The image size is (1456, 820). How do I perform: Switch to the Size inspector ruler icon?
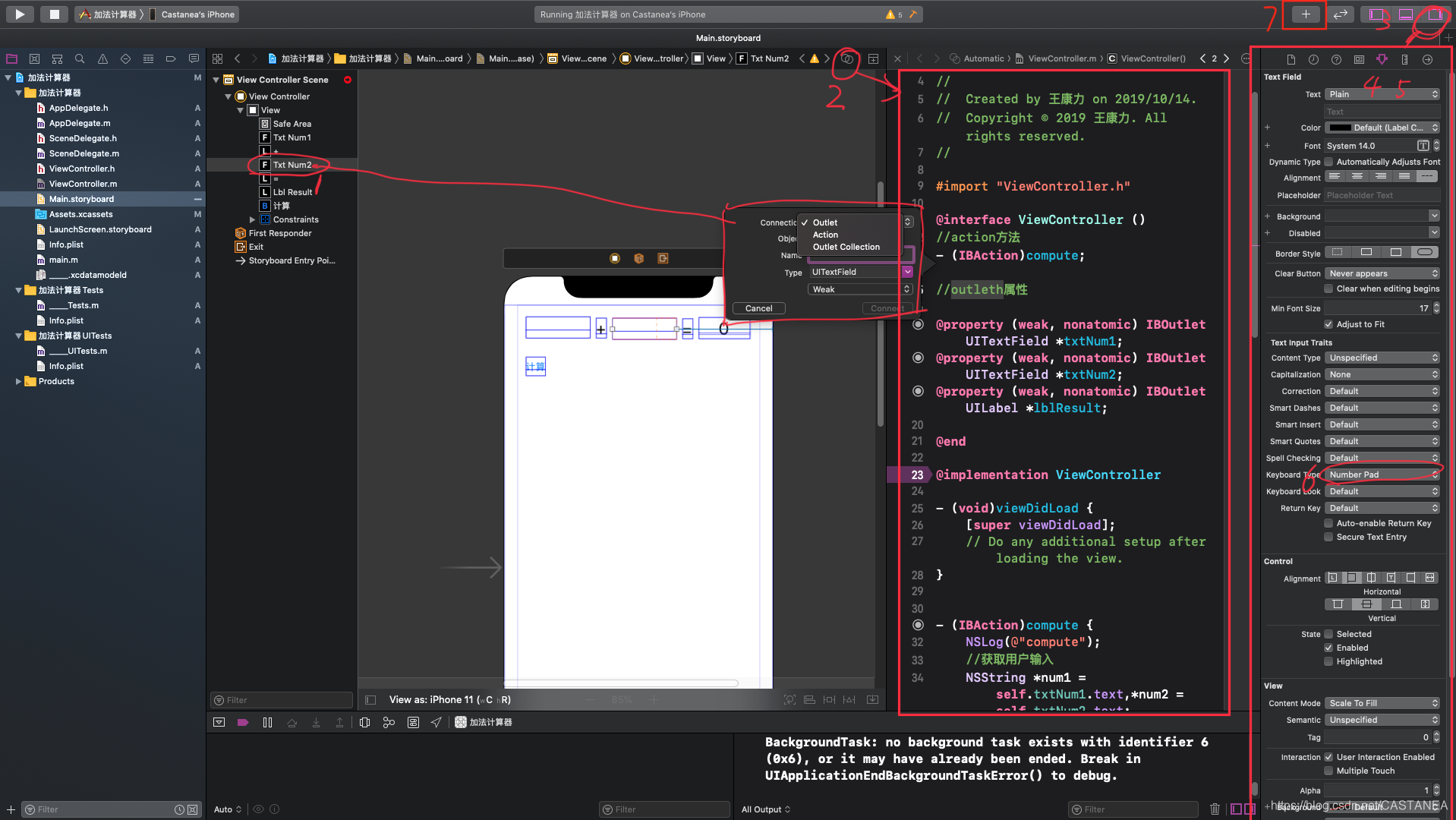coord(1405,59)
